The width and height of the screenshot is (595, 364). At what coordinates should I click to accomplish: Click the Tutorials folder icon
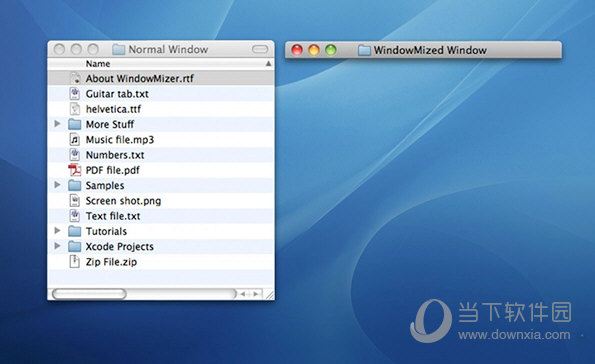75,231
